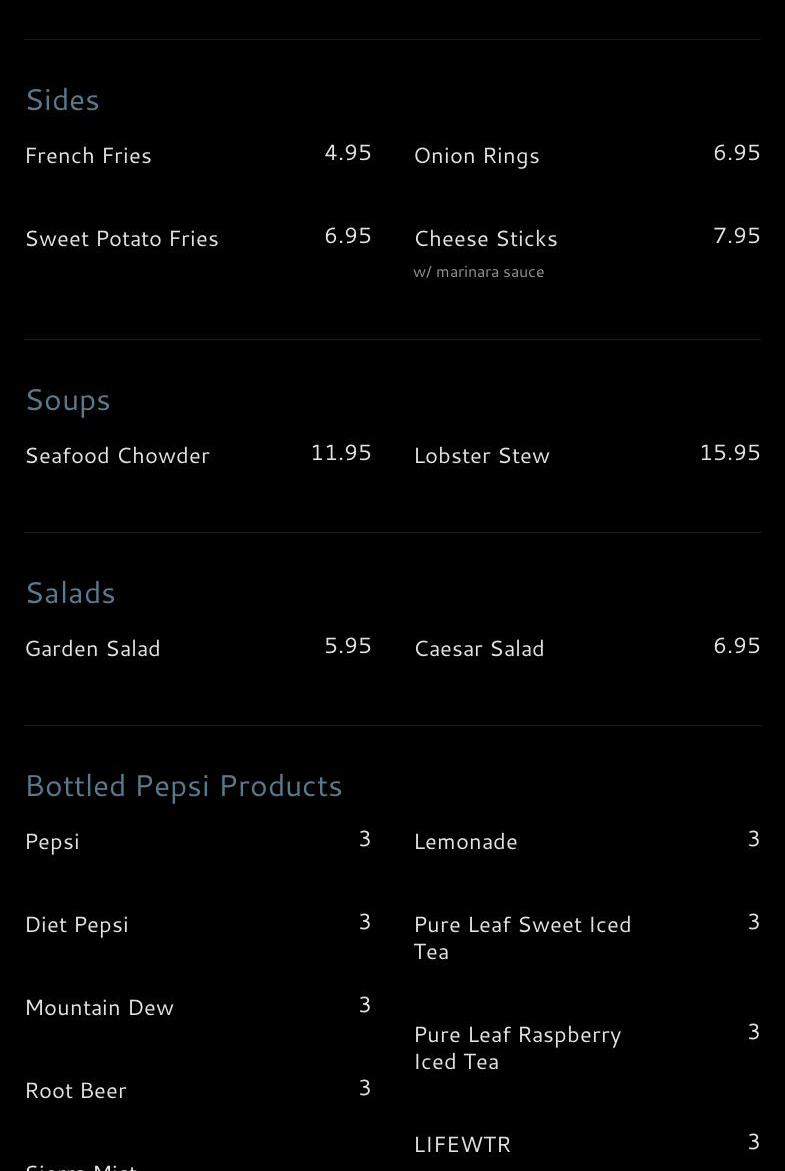Viewport: 785px width, 1171px height.
Task: Pick Lemonade from drinks list
Action: (x=466, y=842)
